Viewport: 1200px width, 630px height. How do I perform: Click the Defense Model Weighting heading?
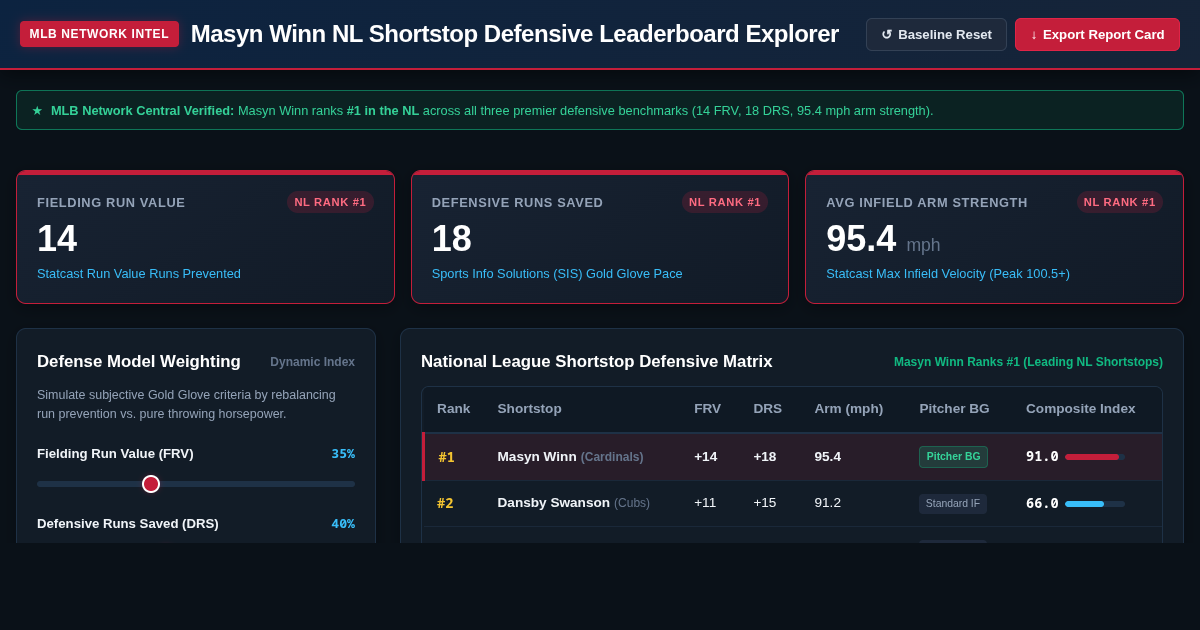139,362
